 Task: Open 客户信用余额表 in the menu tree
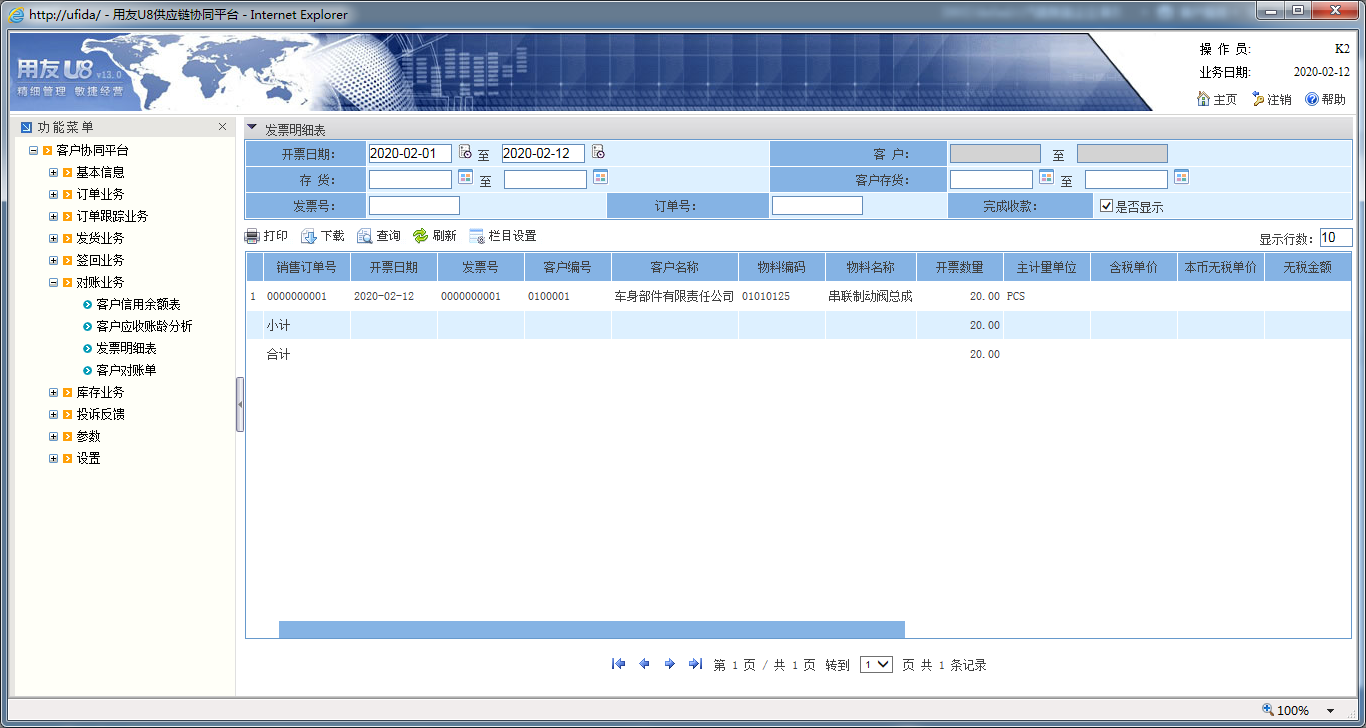(x=138, y=304)
